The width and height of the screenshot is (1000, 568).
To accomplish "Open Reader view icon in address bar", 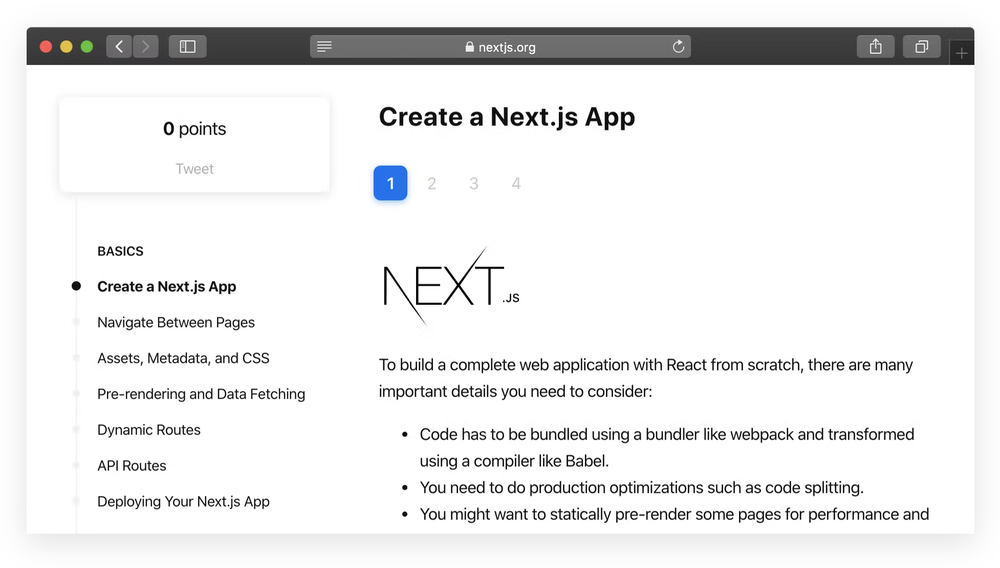I will (325, 47).
